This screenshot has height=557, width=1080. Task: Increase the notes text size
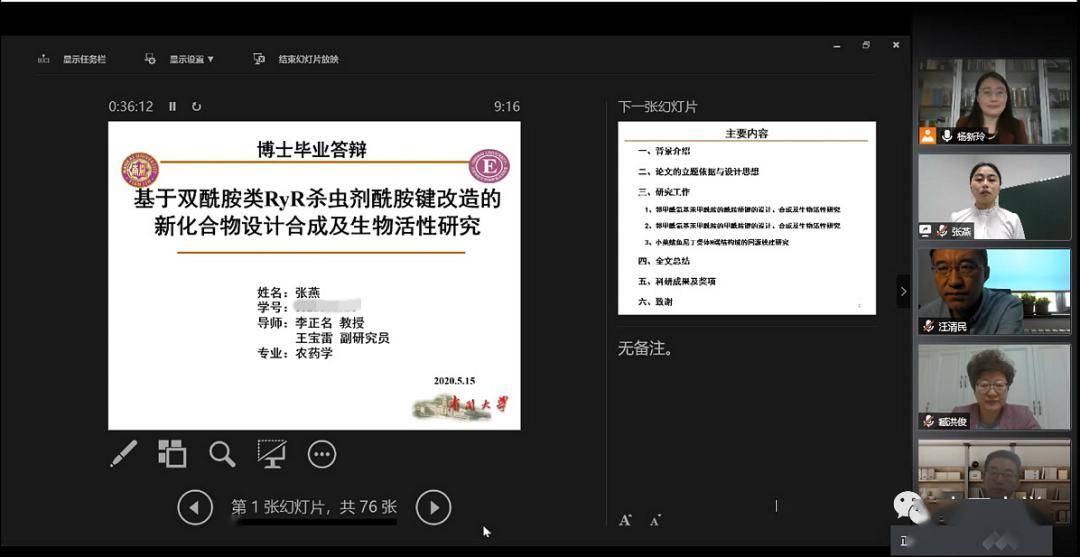[x=625, y=521]
